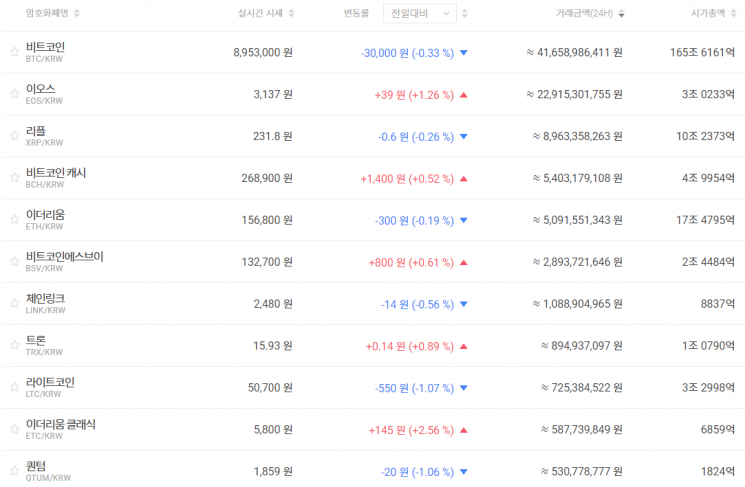Select the price 268,900 원
The width and height of the screenshot is (745, 487).
pos(267,178)
